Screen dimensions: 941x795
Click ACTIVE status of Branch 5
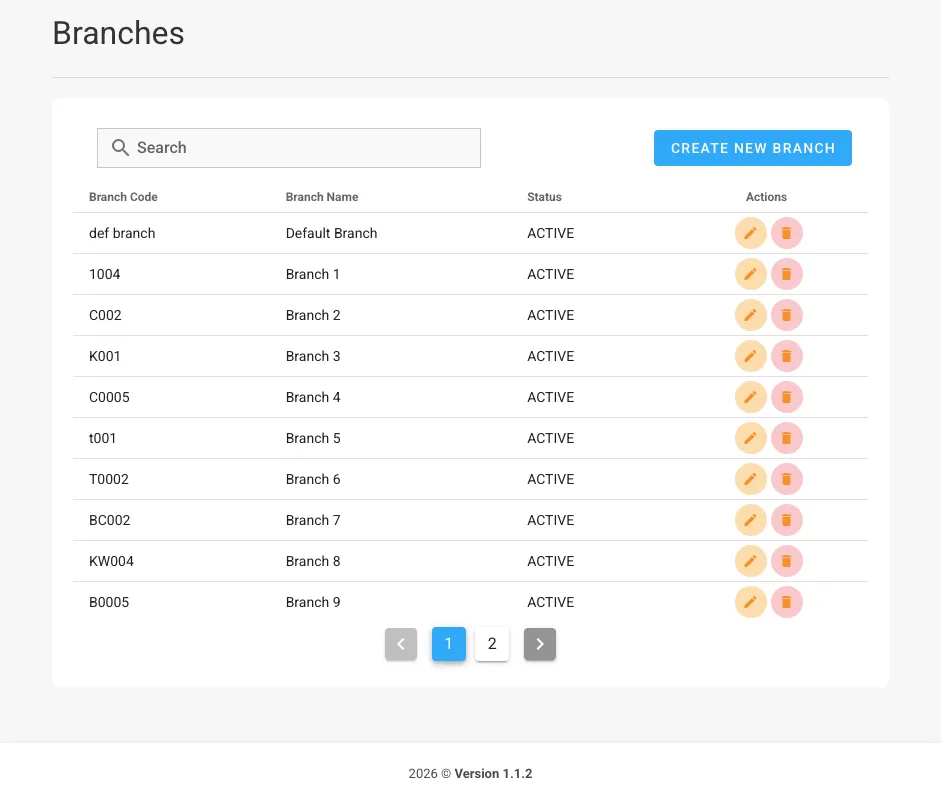click(550, 438)
